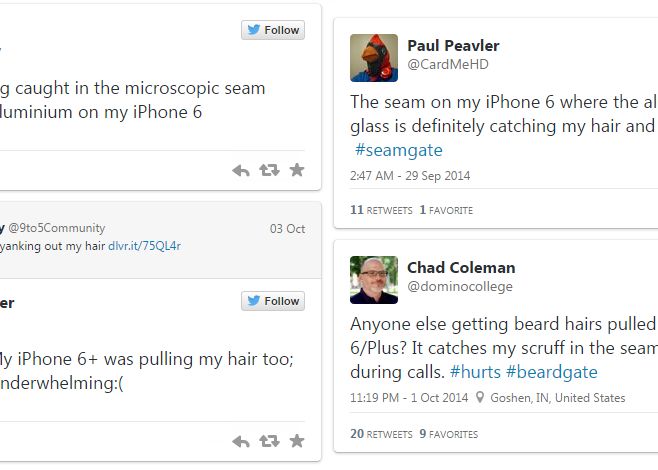Open Chad Coleman's profile photo
This screenshot has width=658, height=470.
374,279
